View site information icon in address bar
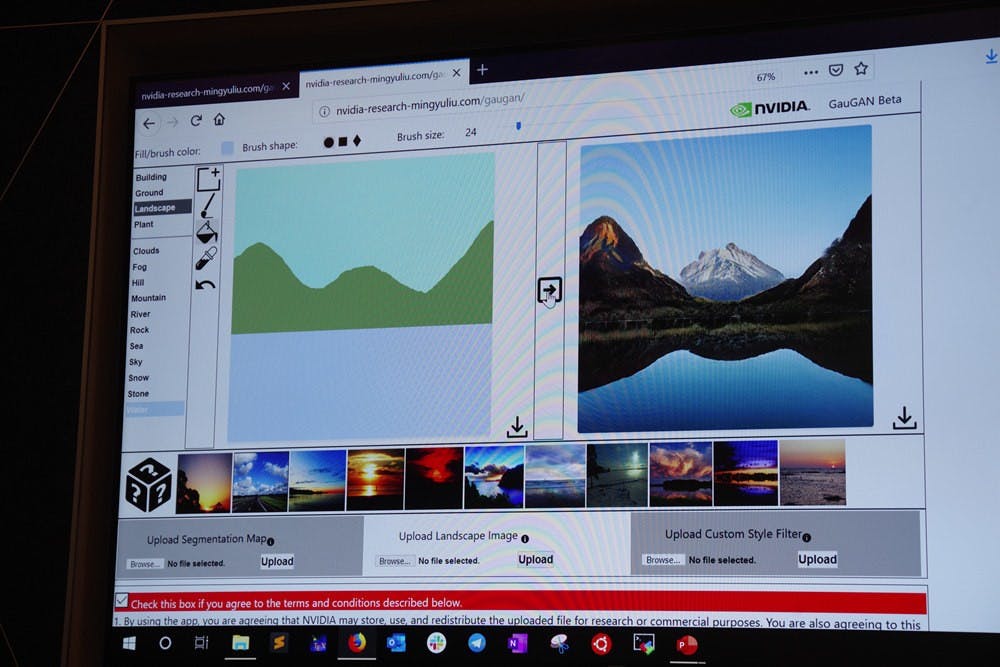Viewport: 1000px width, 667px height. click(324, 112)
